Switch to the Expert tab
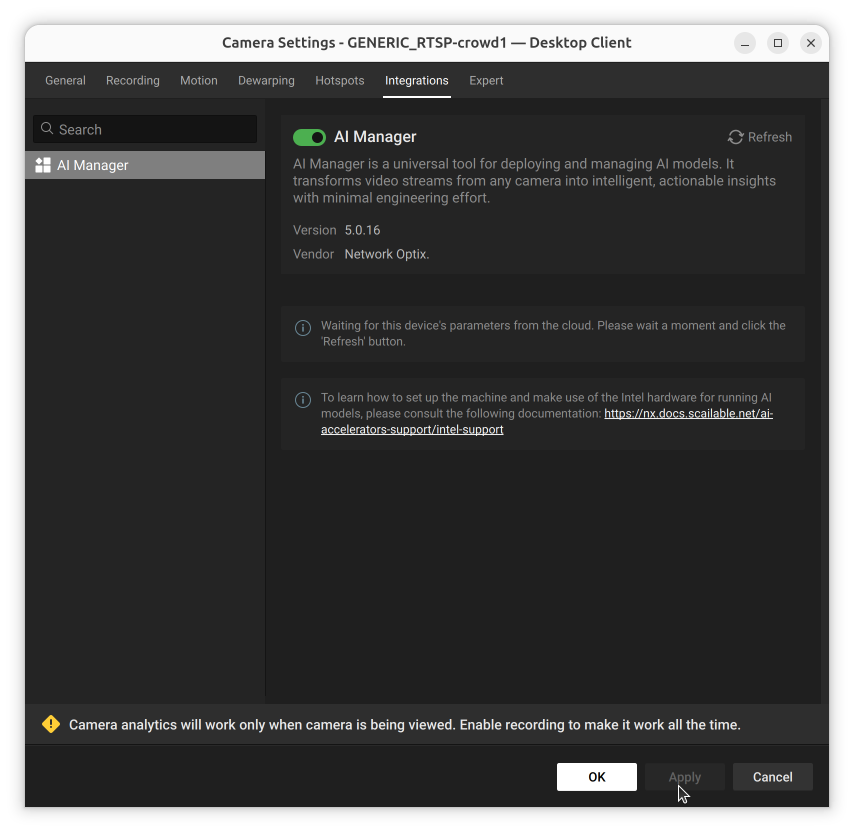This screenshot has width=854, height=832. [486, 81]
